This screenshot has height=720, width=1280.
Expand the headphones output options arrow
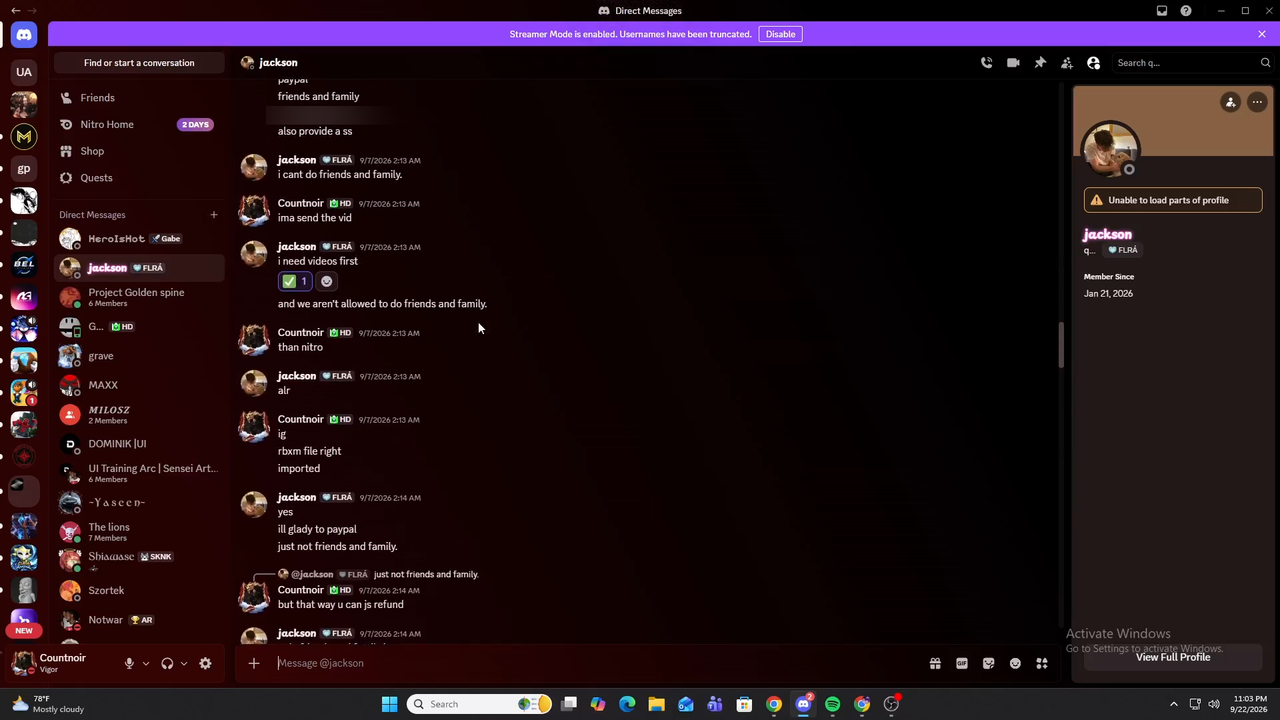184,663
